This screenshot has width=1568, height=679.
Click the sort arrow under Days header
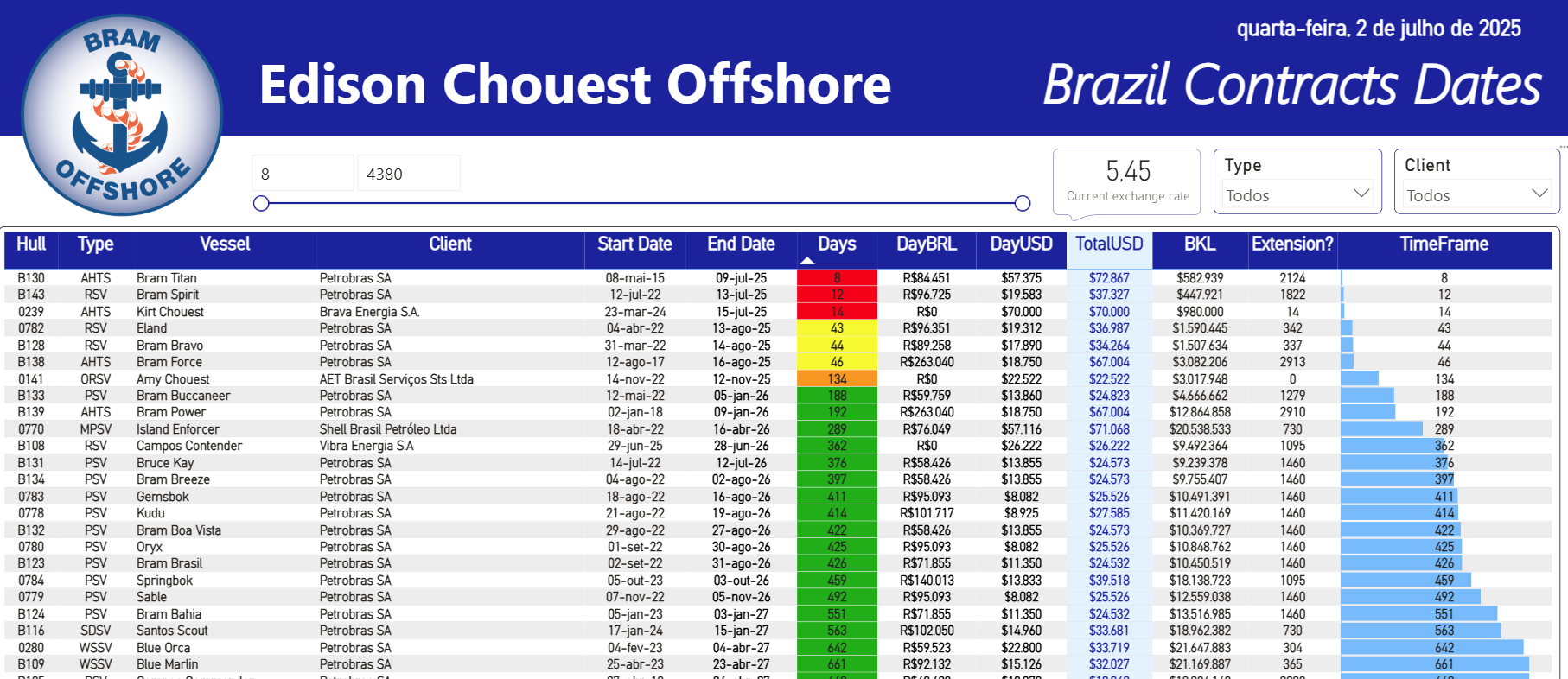(807, 261)
